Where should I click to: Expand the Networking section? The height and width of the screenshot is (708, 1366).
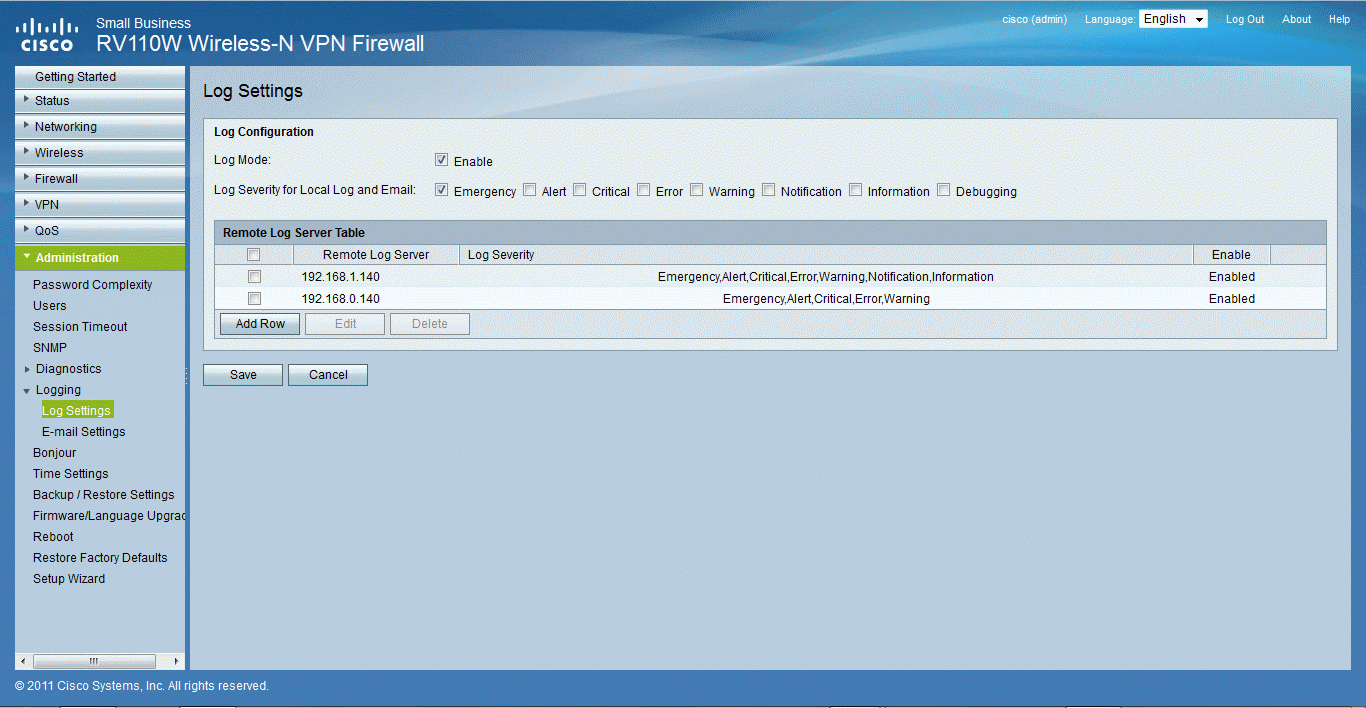(x=100, y=127)
